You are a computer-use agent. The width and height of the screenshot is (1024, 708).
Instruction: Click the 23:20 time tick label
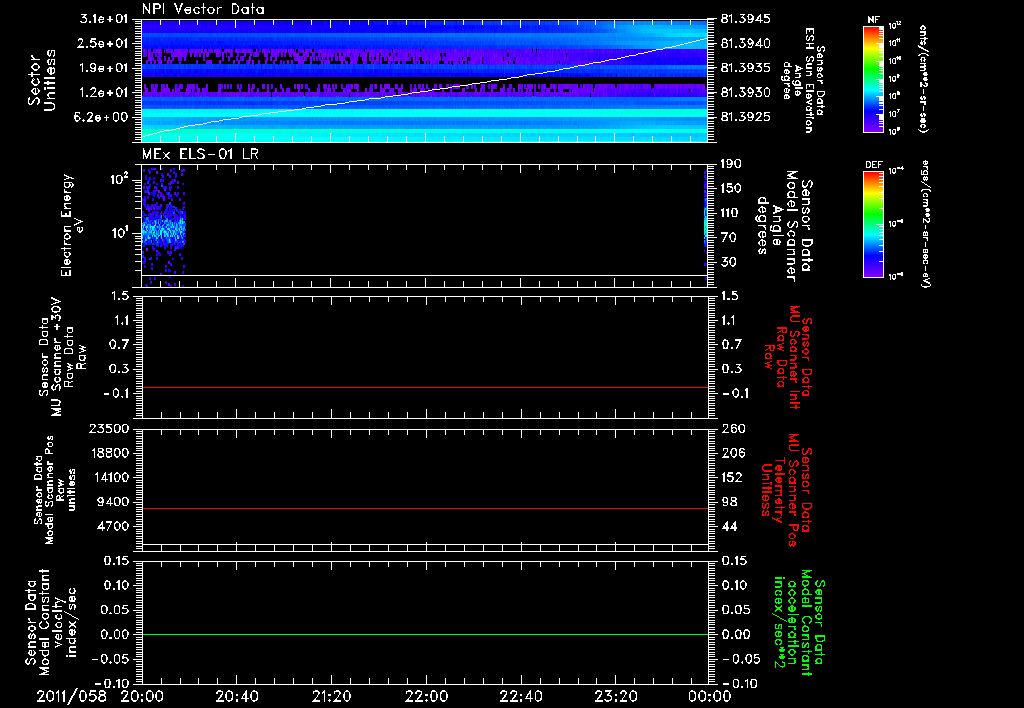615,696
